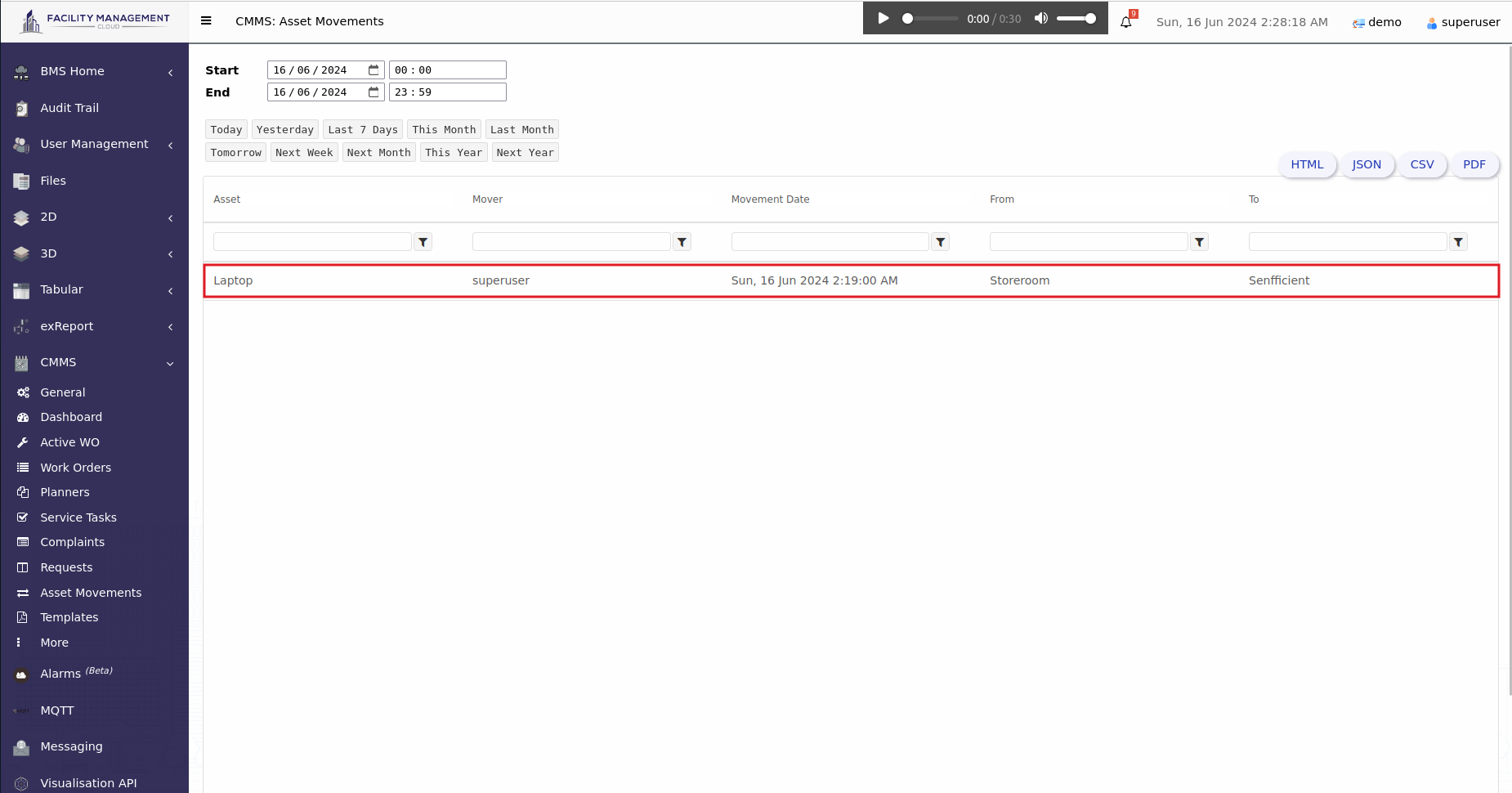Select the This Year preset
Screen dimensions: 1512x793
point(454,152)
